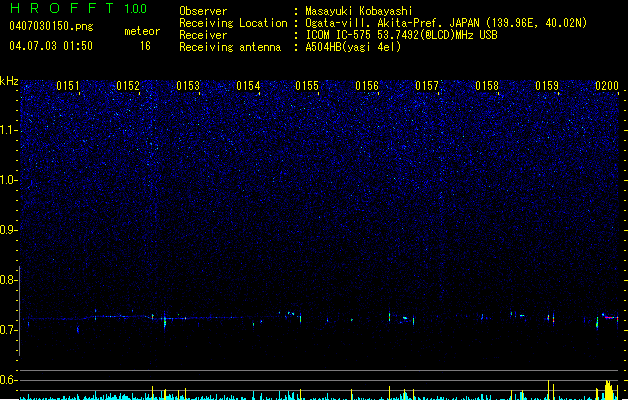Click the Receiver label
629x400 pixels.
point(203,35)
